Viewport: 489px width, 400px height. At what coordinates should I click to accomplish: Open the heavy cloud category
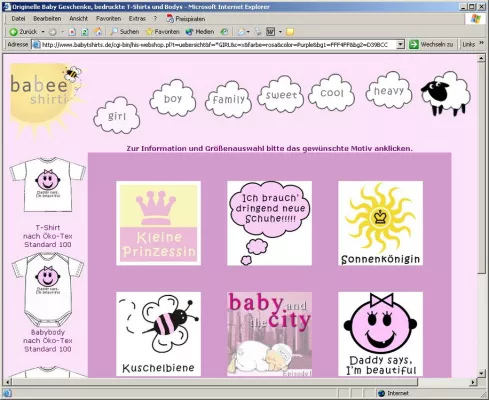click(389, 90)
